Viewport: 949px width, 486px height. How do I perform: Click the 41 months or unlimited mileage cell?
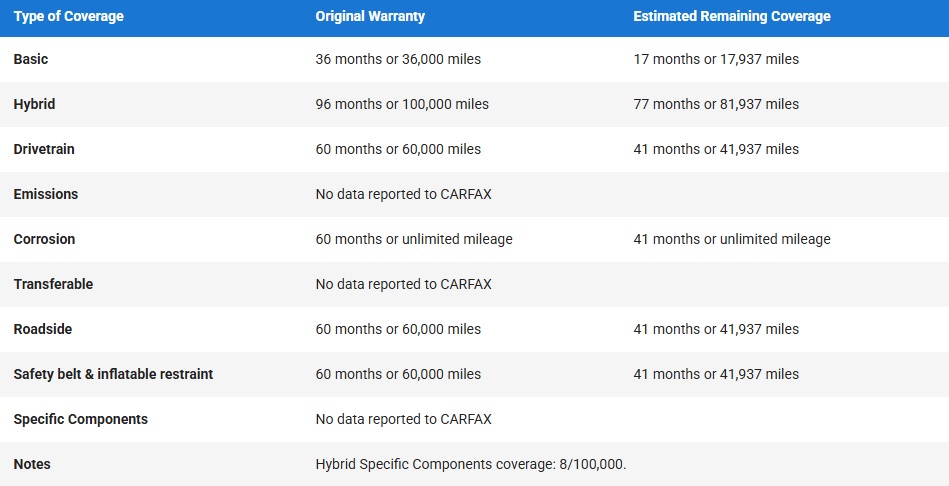tap(732, 239)
